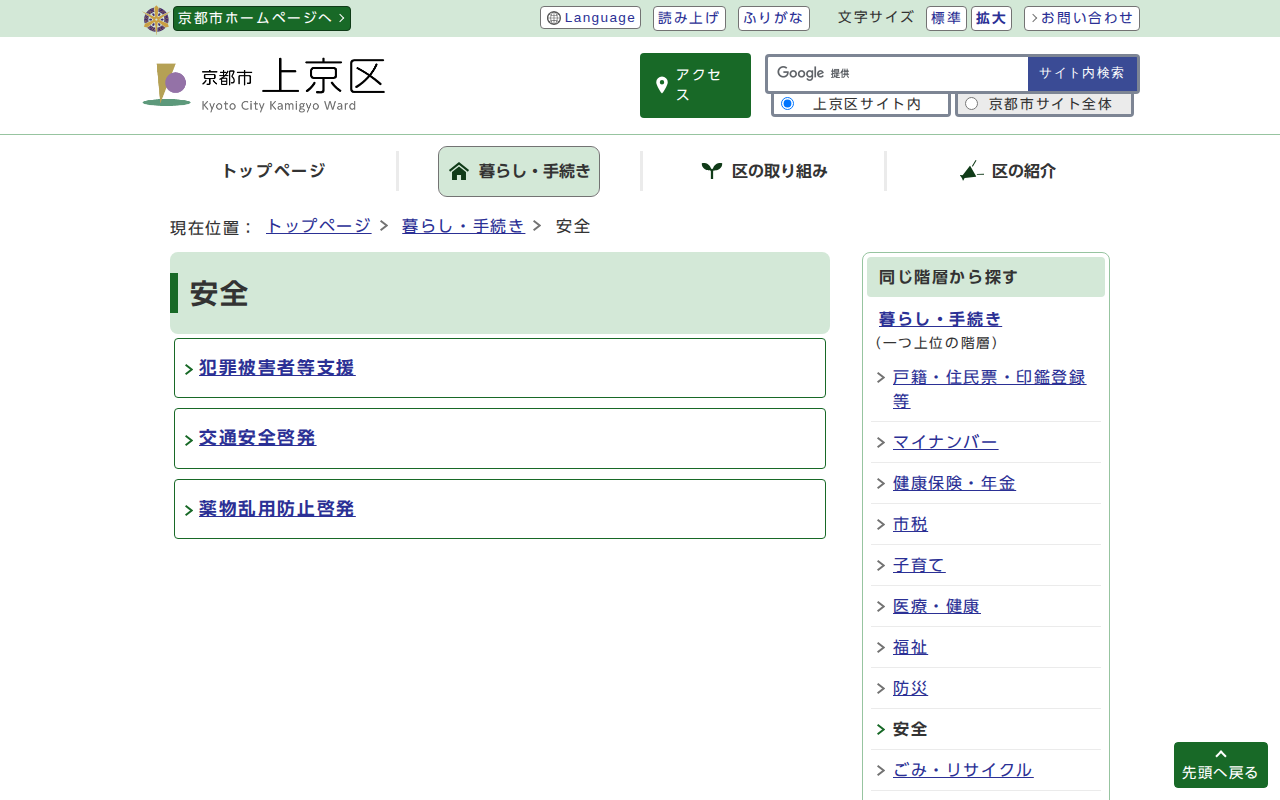Expand the 薬物乱用防止啓発 chevron
Screen dimensions: 1280x800
point(189,511)
